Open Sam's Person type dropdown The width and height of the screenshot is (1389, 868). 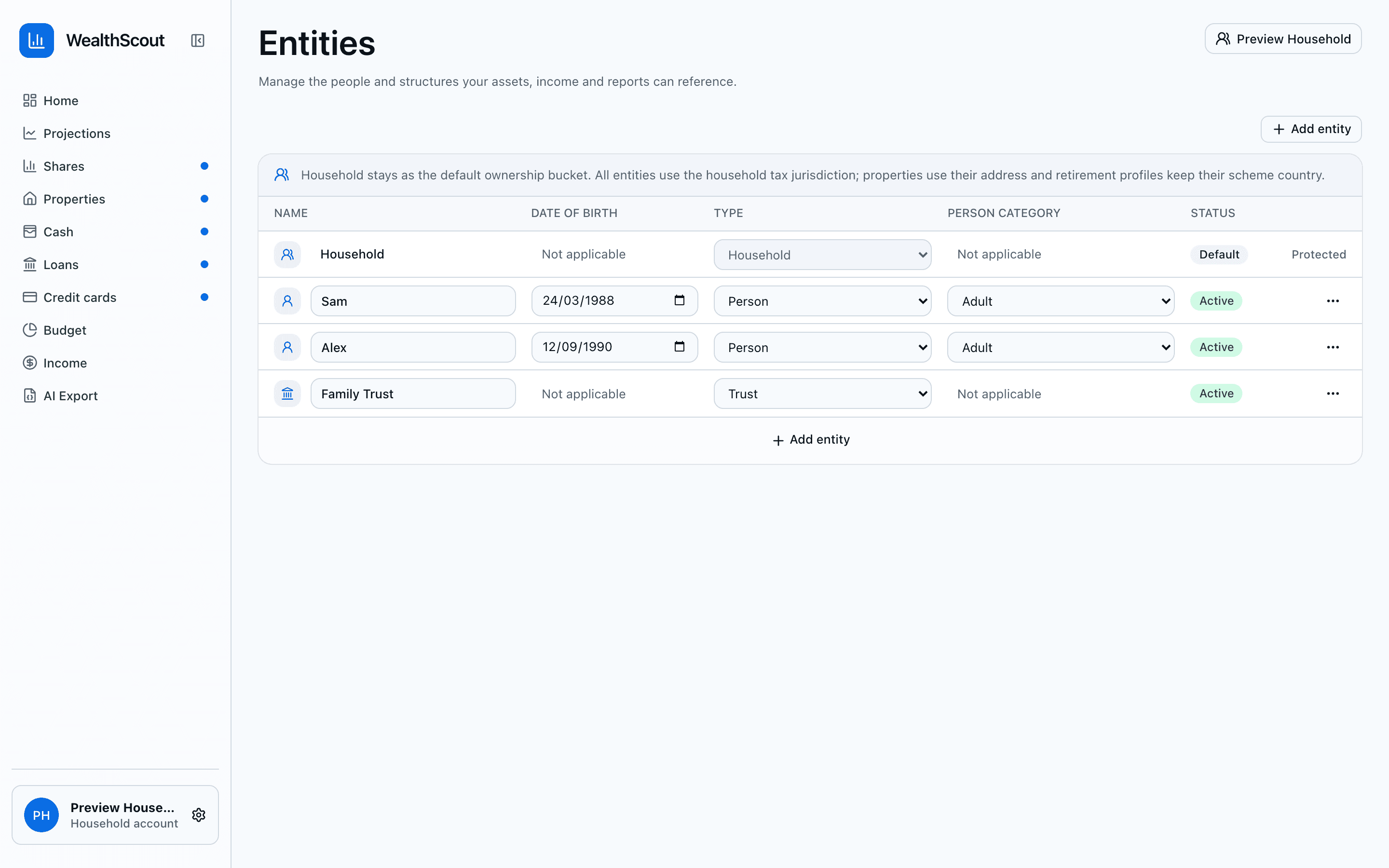[x=822, y=301]
